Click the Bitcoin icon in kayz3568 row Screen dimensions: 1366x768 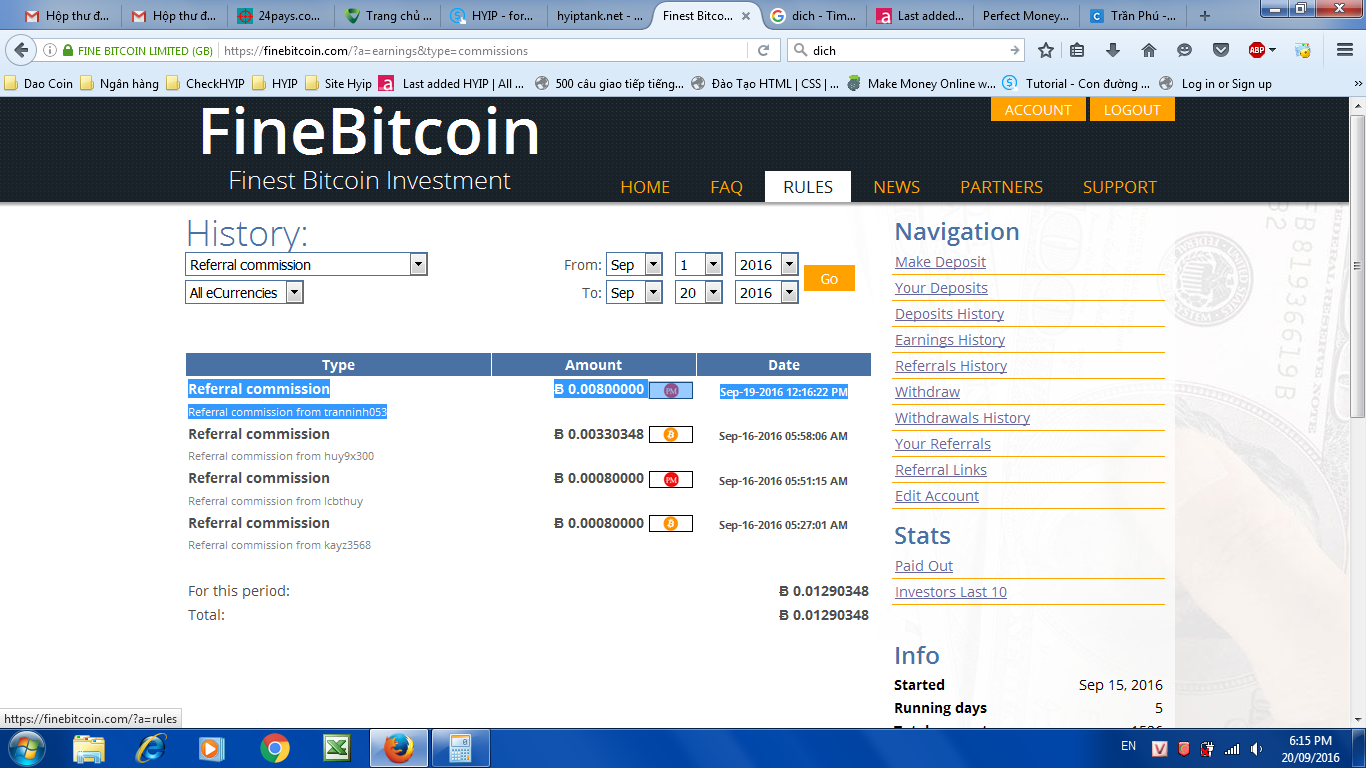coord(671,523)
